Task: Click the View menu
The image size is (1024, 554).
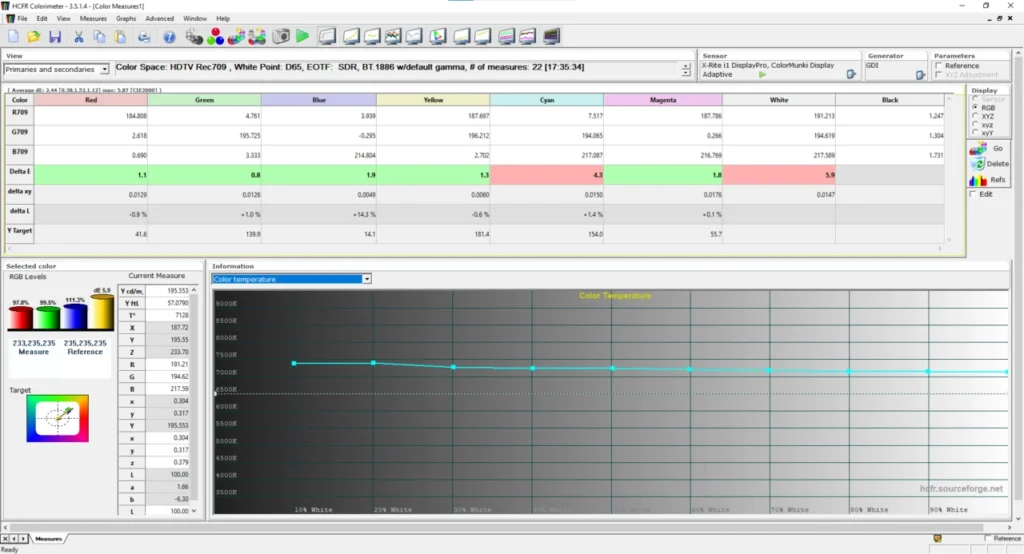Action: [x=63, y=19]
